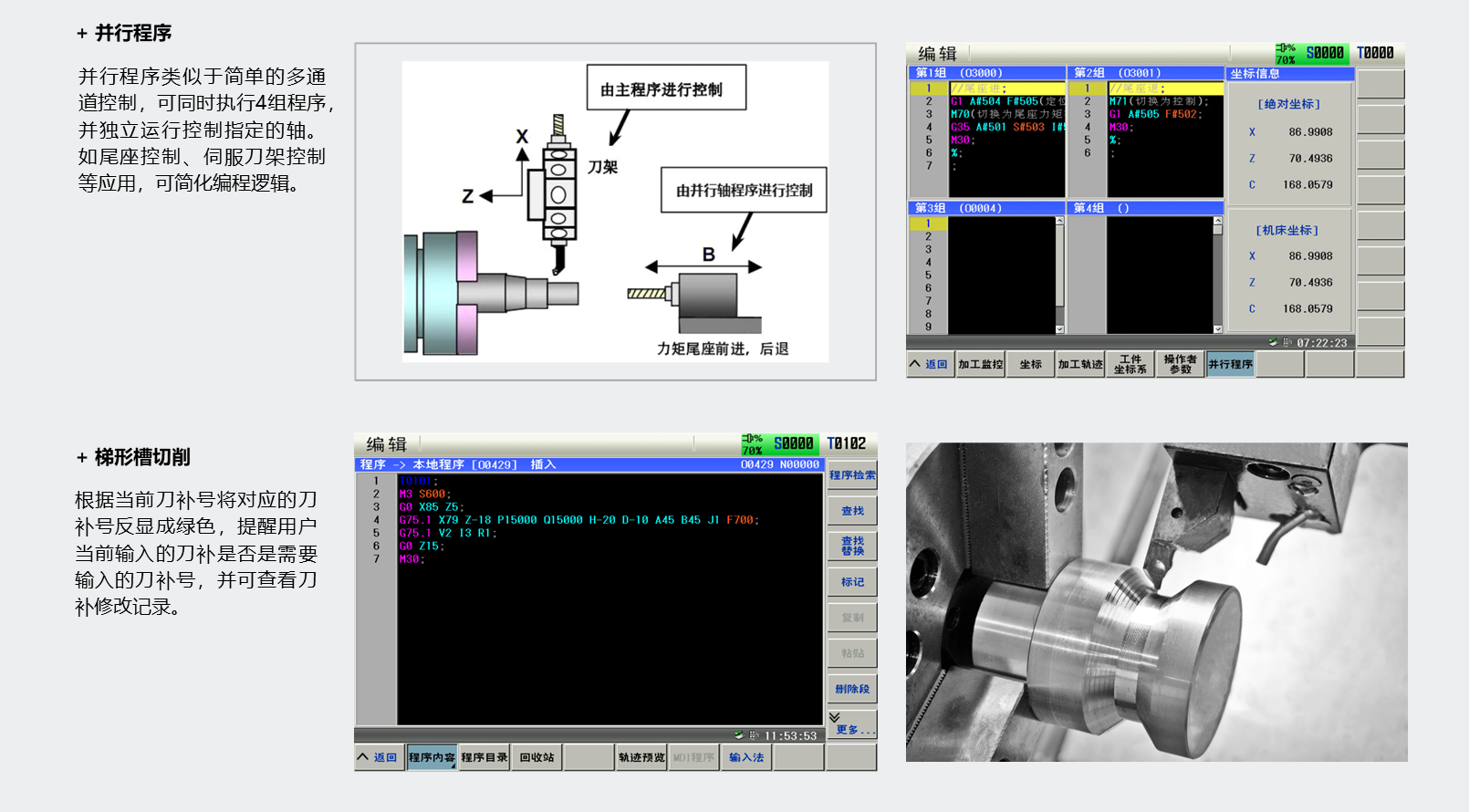Click the 删除段 button
The width and height of the screenshot is (1469, 812).
point(852,689)
